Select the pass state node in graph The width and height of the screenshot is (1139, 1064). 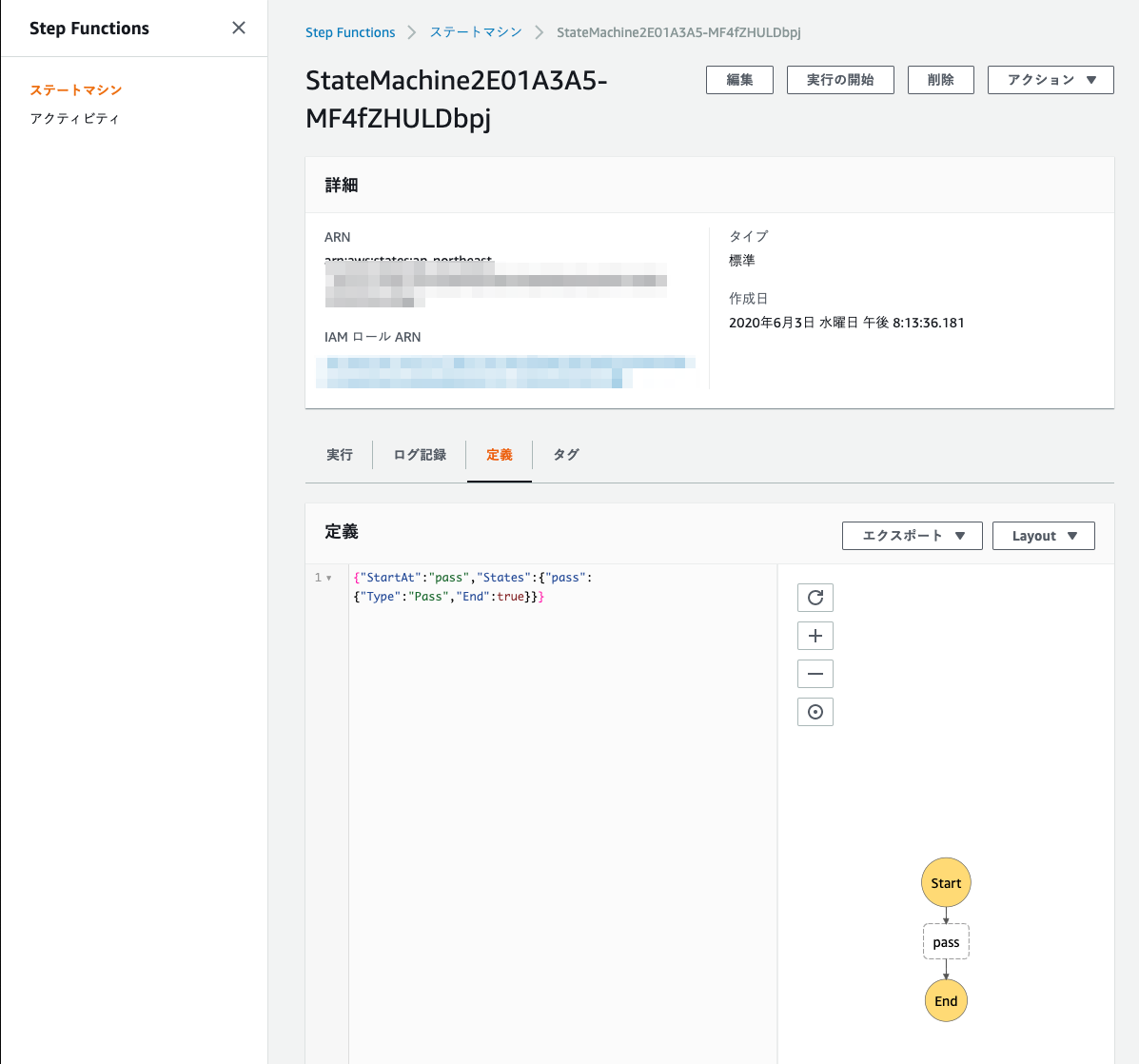pos(946,942)
